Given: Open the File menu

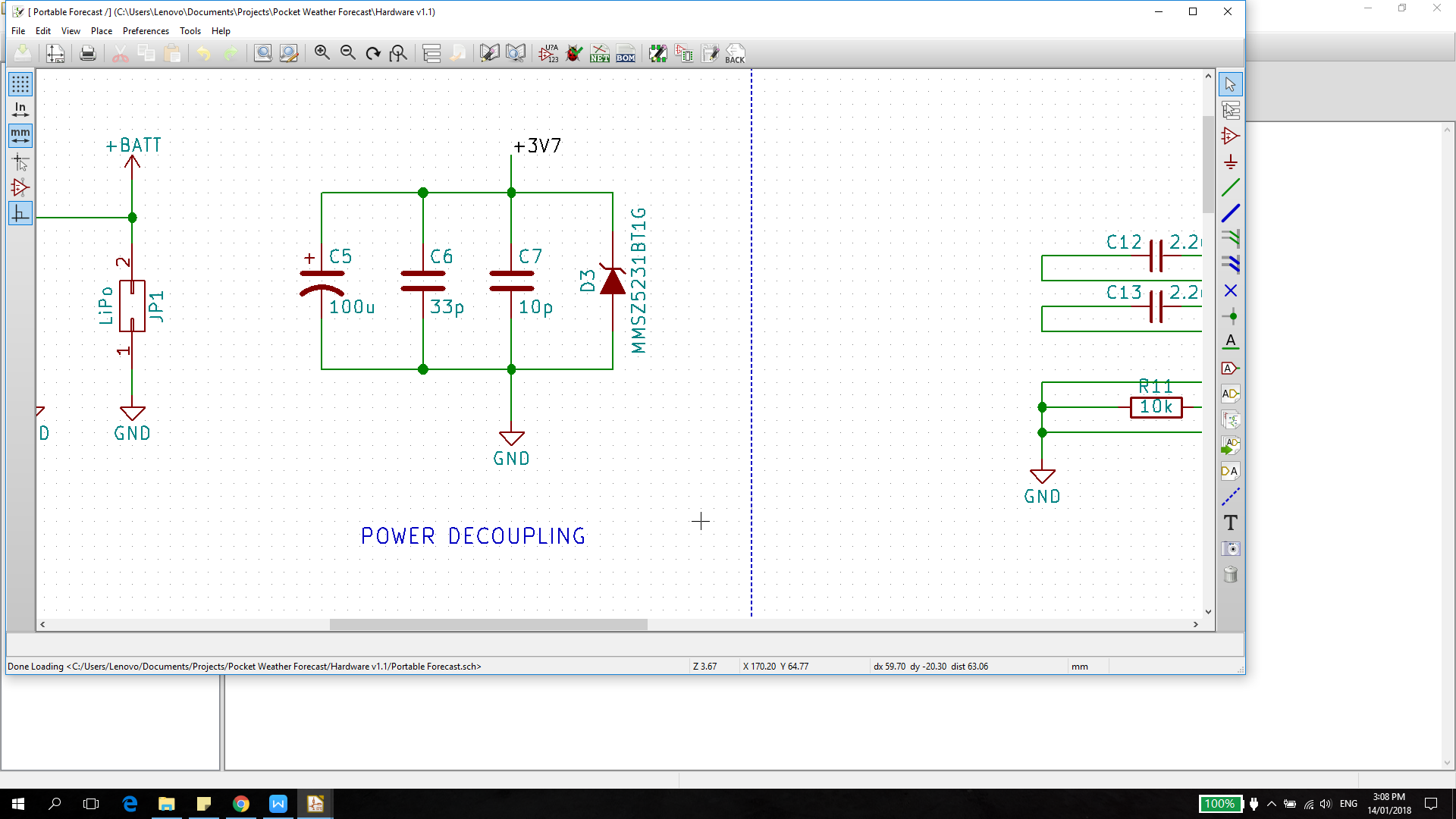Looking at the screenshot, I should click(x=18, y=31).
